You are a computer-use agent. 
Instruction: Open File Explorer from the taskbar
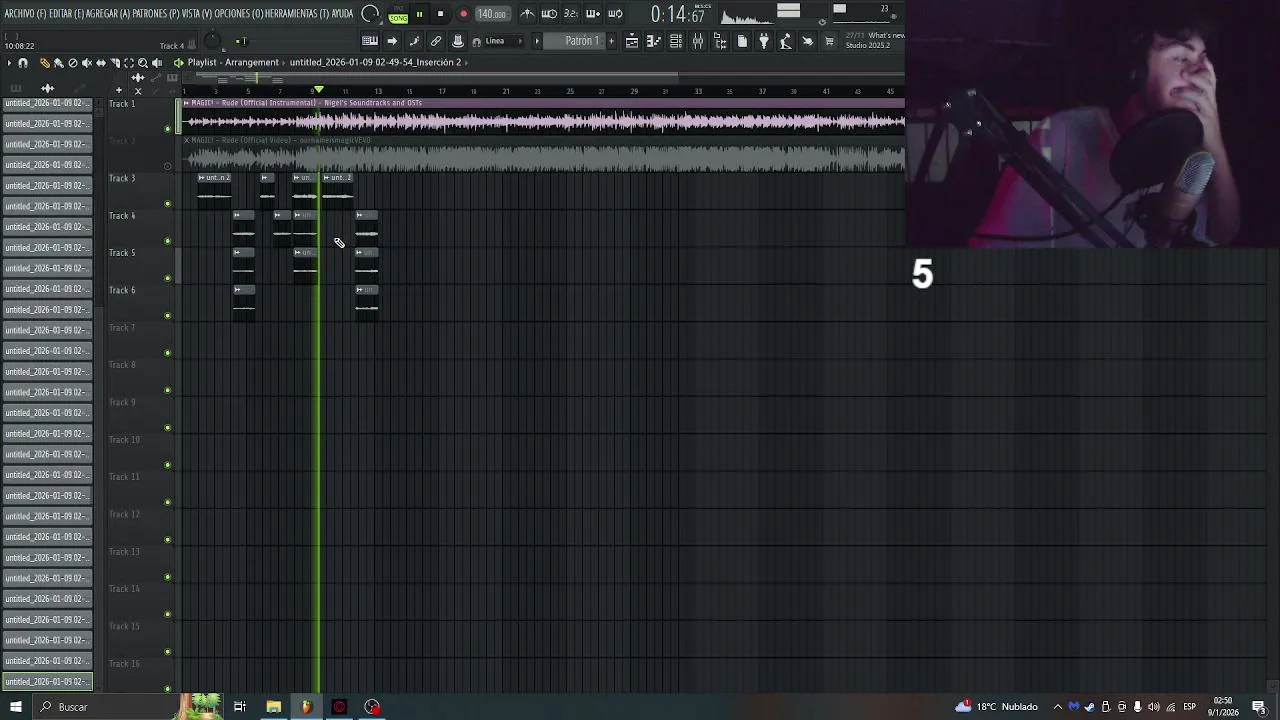(273, 707)
